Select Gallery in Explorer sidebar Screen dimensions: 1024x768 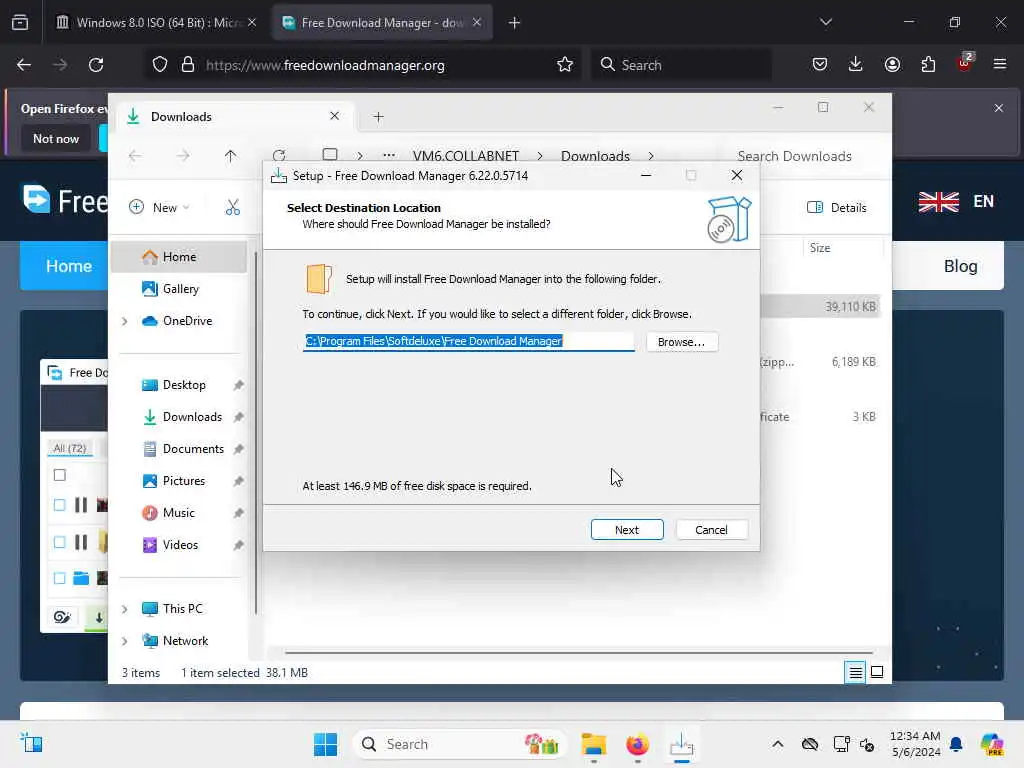pos(179,289)
